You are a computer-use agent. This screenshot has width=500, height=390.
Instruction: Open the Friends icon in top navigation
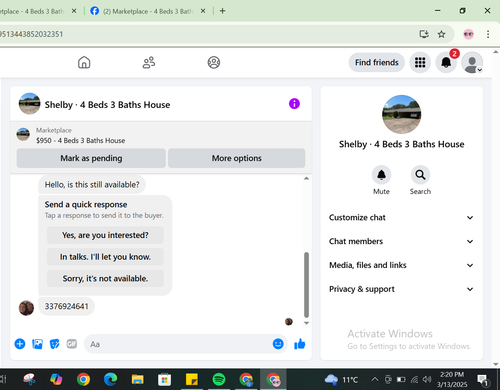[149, 62]
